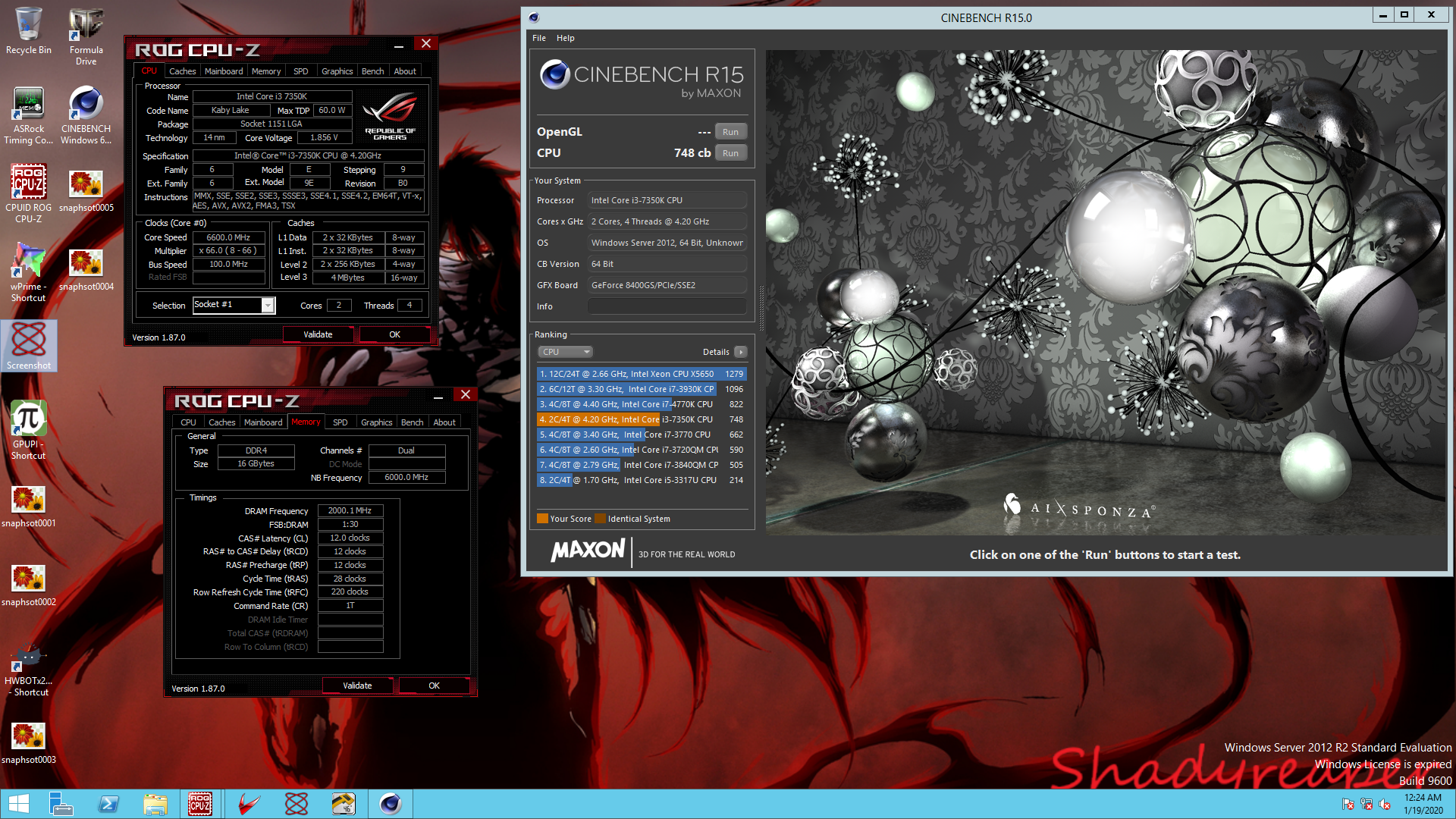The width and height of the screenshot is (1456, 819).
Task: Open Graphics tab in lower CPU-Z window
Action: coord(377,422)
